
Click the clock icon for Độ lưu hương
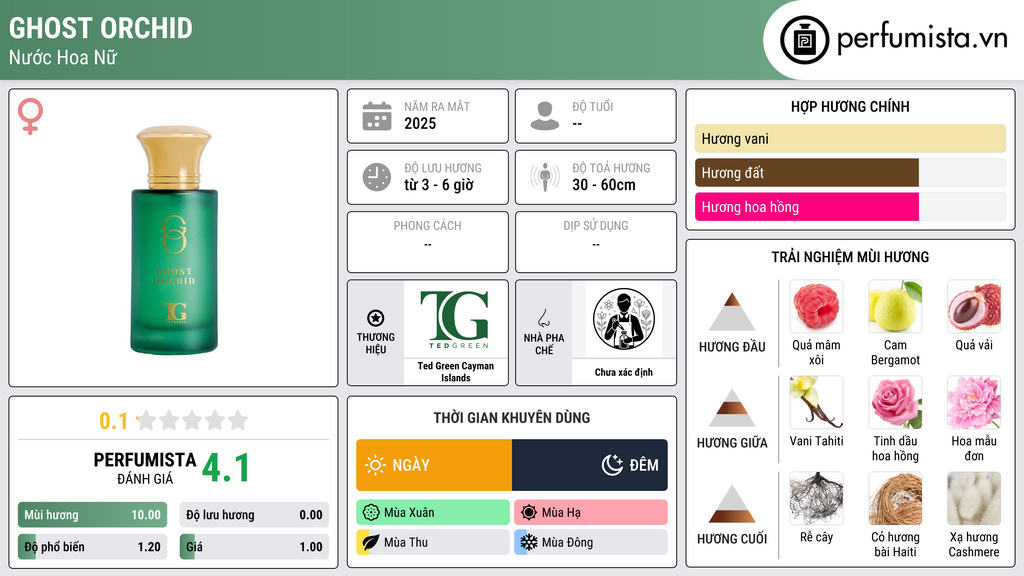pos(377,177)
